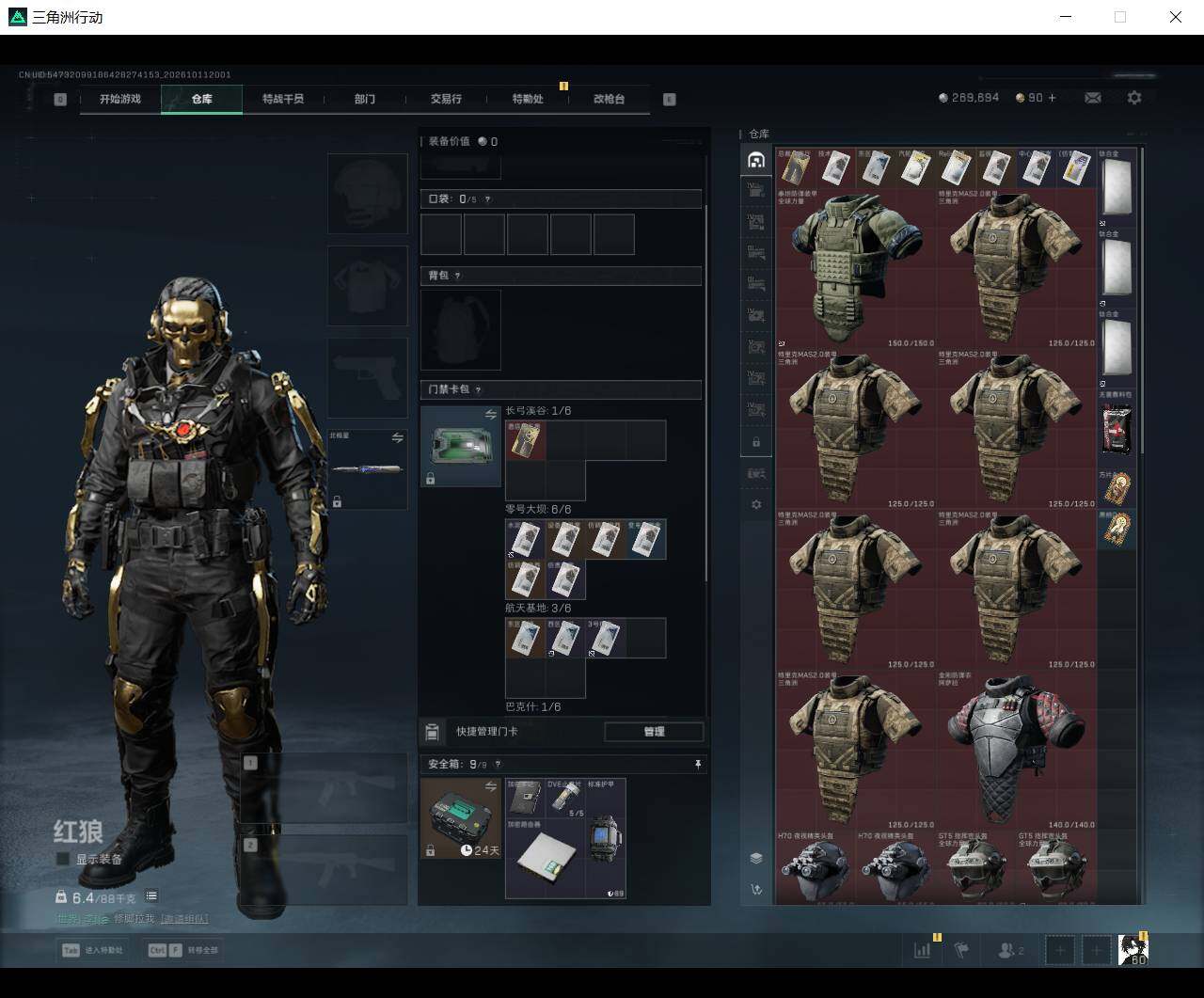The height and width of the screenshot is (998, 1204).
Task: Click the 管理 button for keycards
Action: [x=654, y=732]
